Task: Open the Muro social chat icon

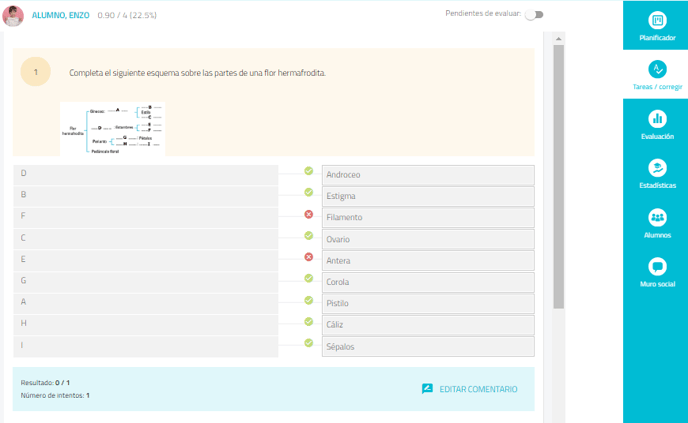Action: [657, 267]
